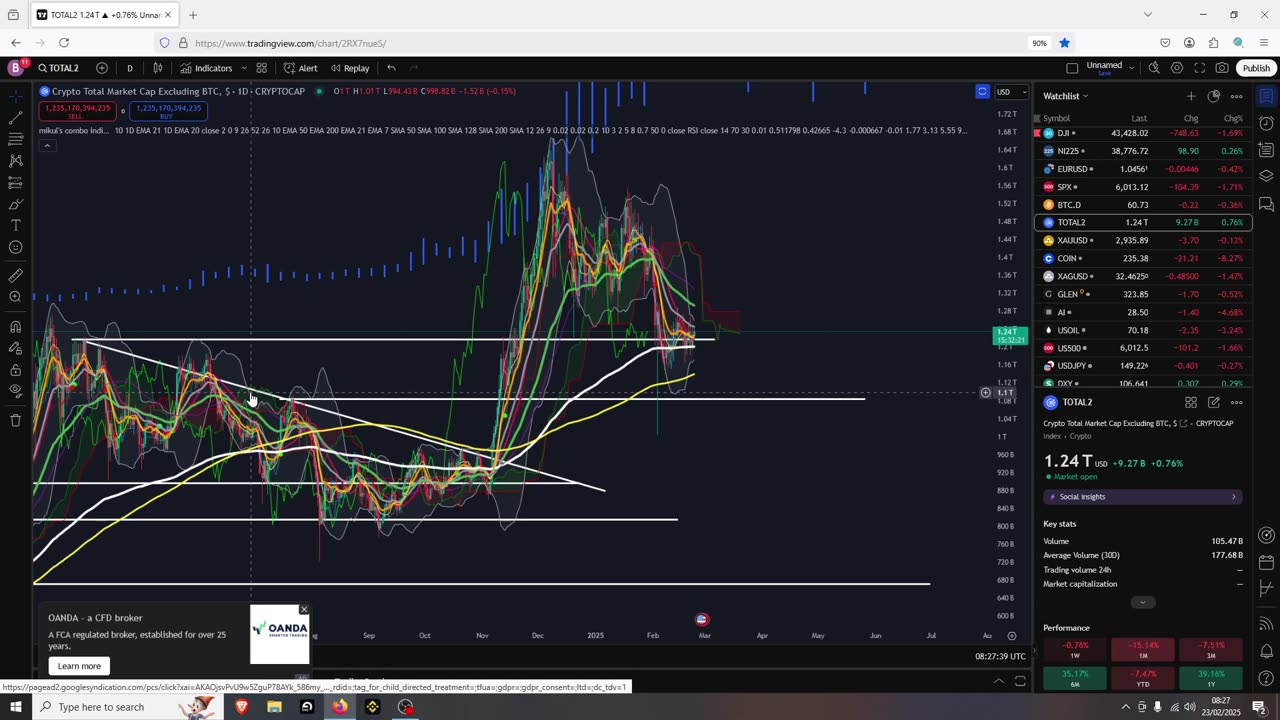Open the forecasting and measurement tools
The height and width of the screenshot is (720, 1280).
pyautogui.click(x=15, y=183)
